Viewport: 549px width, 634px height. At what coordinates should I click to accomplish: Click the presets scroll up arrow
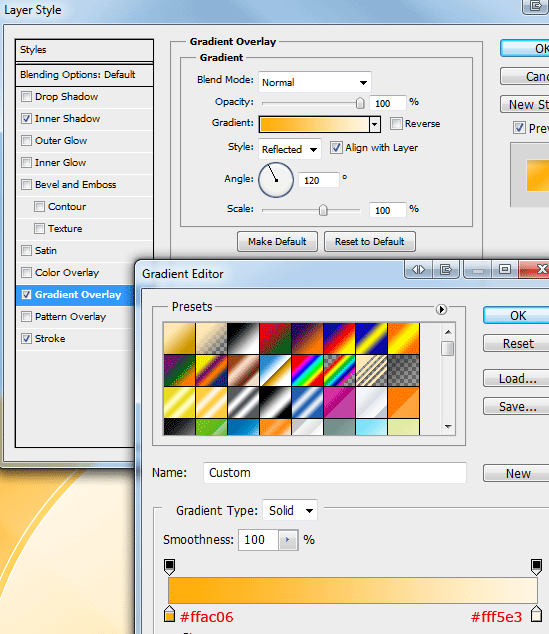point(448,332)
